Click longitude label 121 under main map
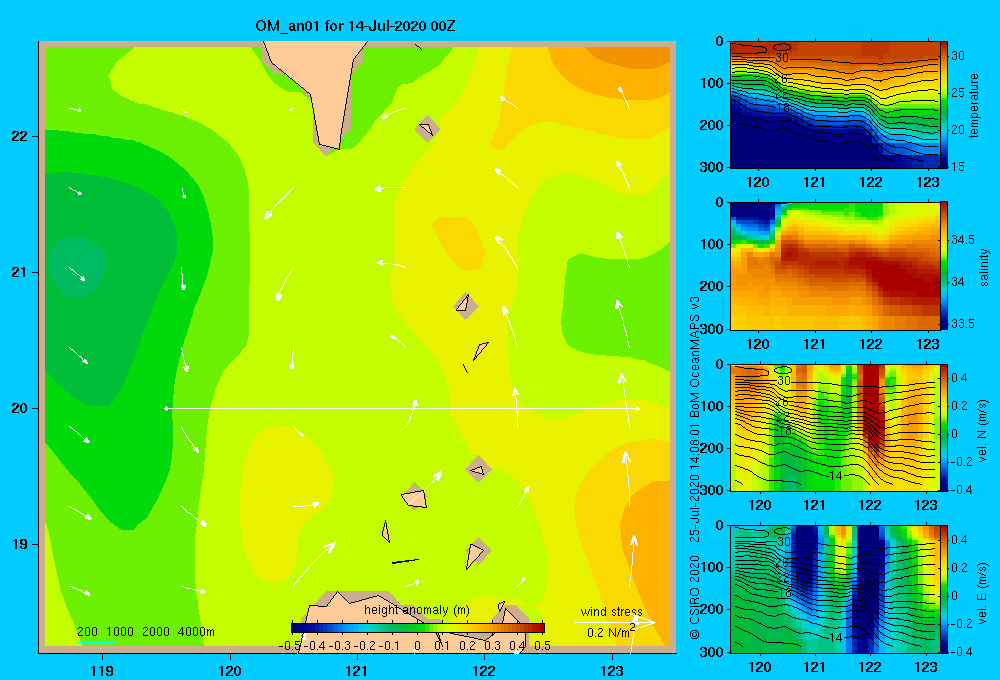1000x680 pixels. click(357, 670)
